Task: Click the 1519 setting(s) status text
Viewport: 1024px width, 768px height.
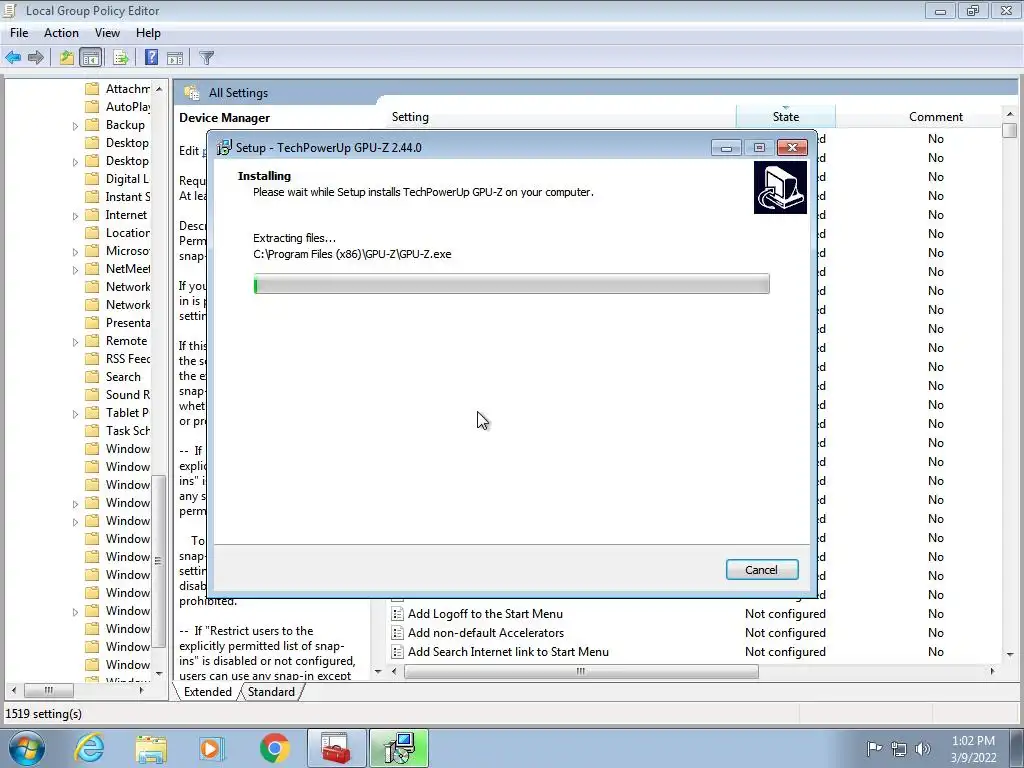Action: [x=44, y=714]
